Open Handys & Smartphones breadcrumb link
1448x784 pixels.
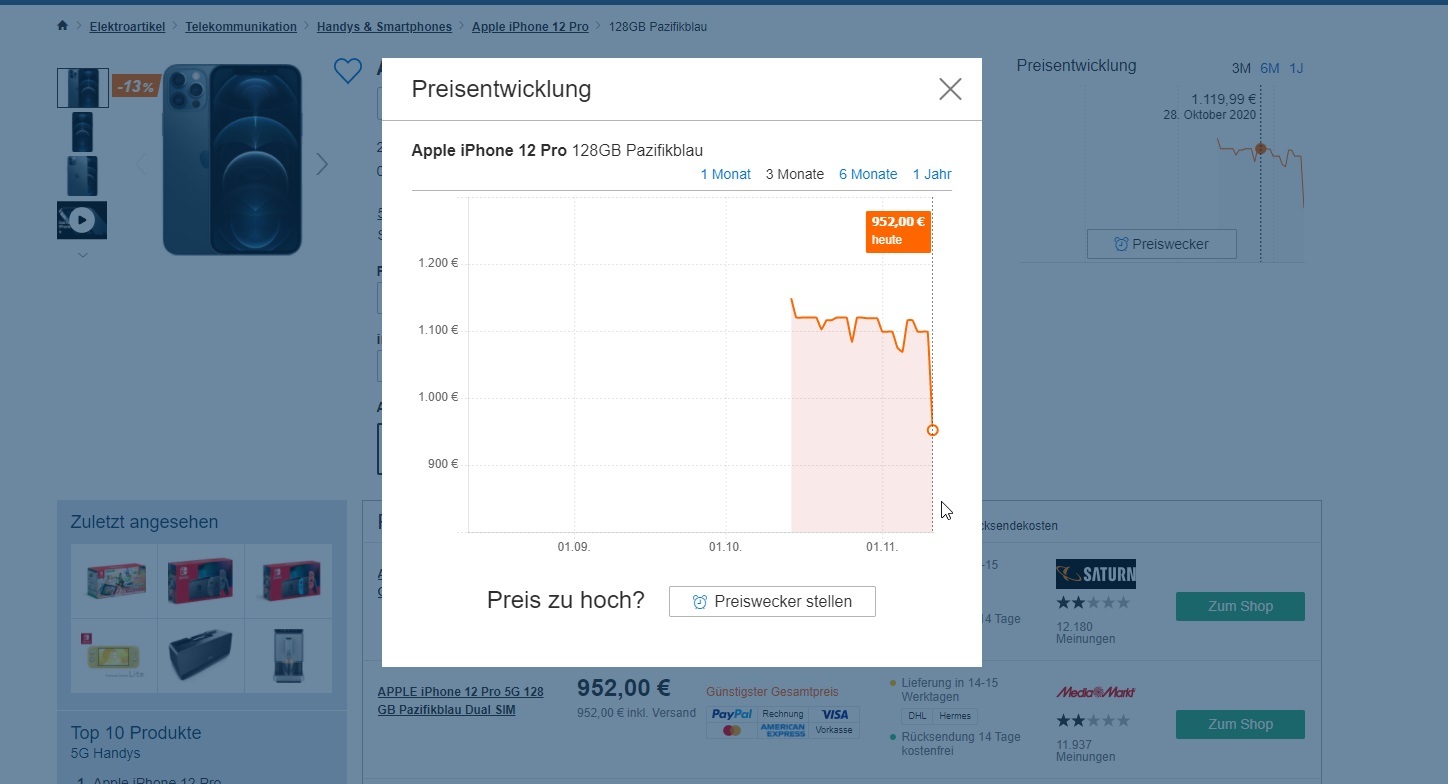pyautogui.click(x=384, y=27)
